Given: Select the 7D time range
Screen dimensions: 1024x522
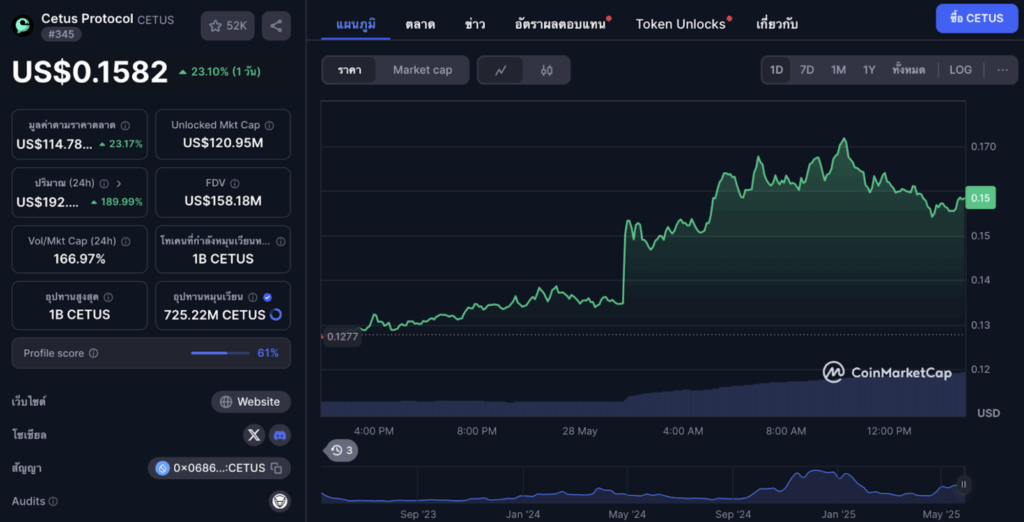Looking at the screenshot, I should tap(806, 70).
